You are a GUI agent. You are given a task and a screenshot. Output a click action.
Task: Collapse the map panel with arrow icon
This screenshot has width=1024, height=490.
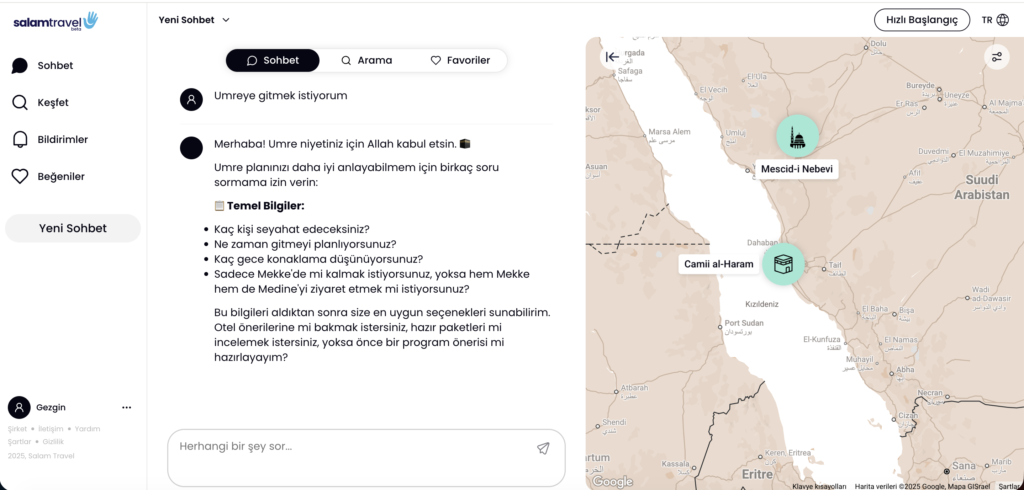(x=611, y=57)
